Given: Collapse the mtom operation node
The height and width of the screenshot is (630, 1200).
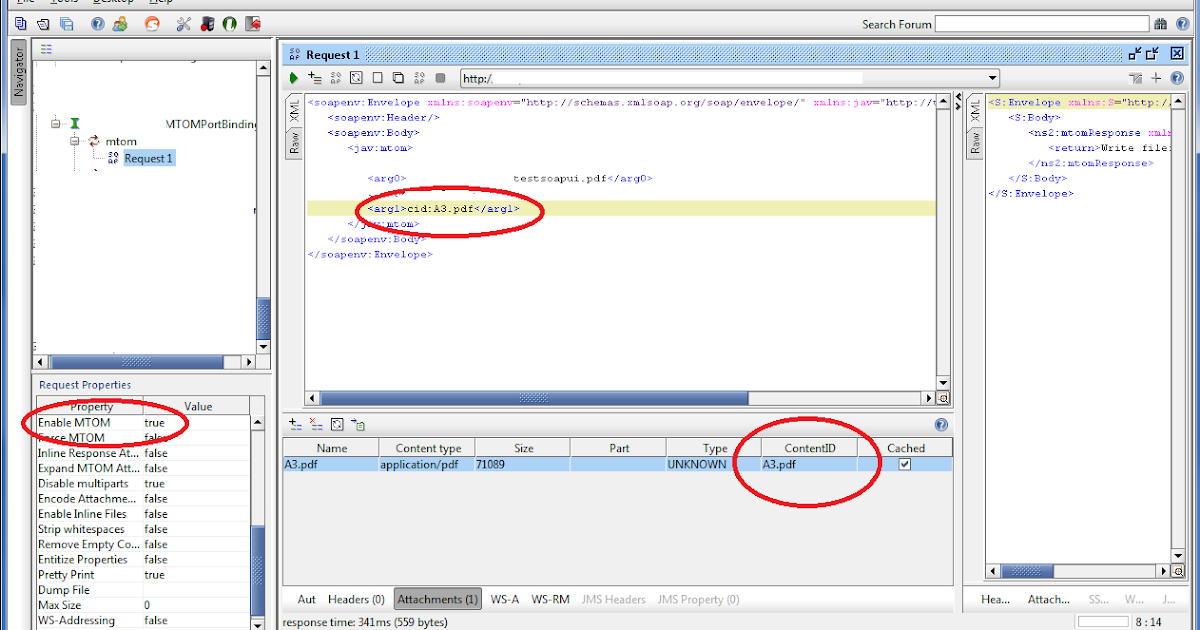Looking at the screenshot, I should click(74, 141).
